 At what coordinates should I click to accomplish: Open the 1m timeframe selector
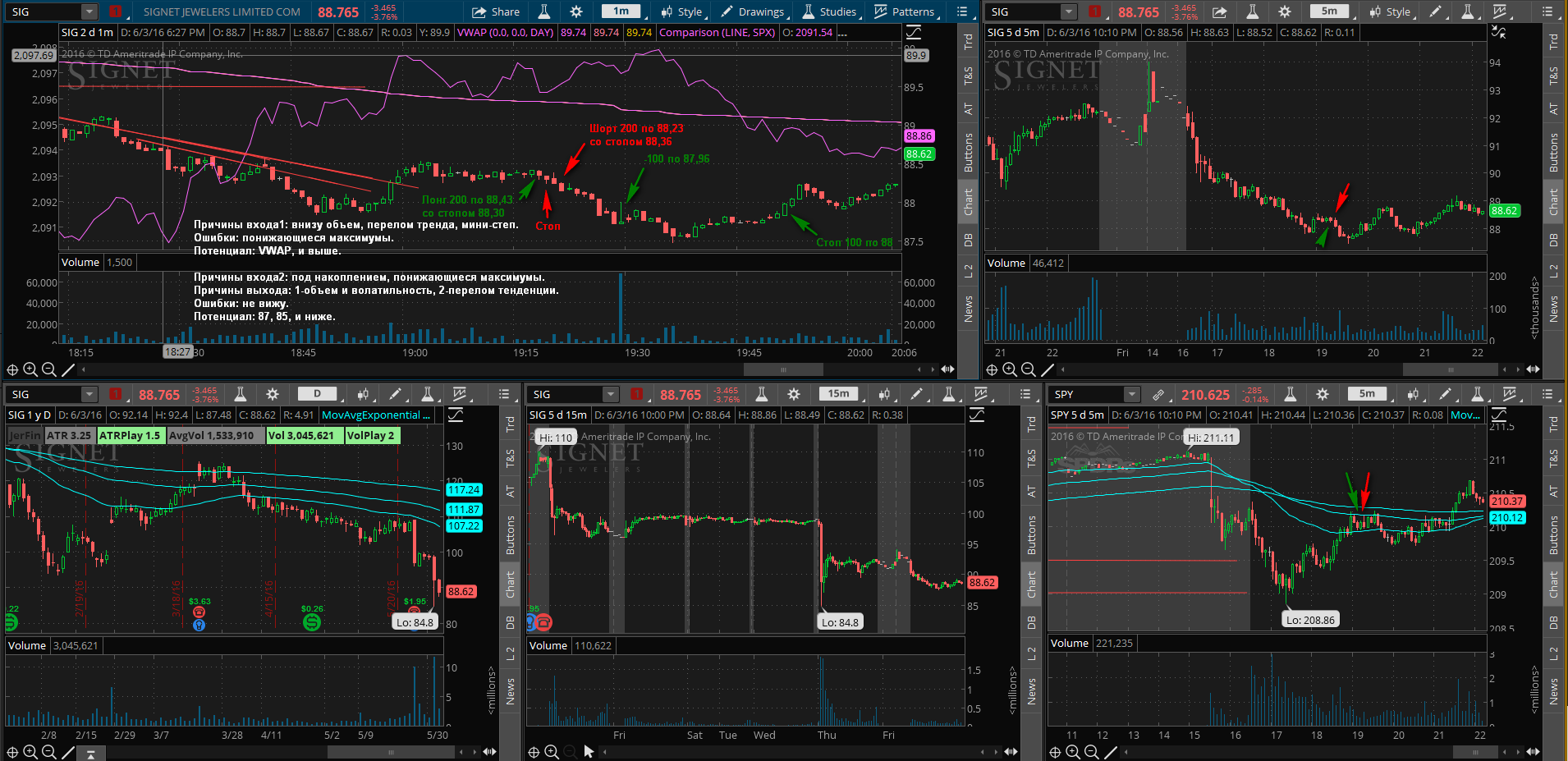621,11
